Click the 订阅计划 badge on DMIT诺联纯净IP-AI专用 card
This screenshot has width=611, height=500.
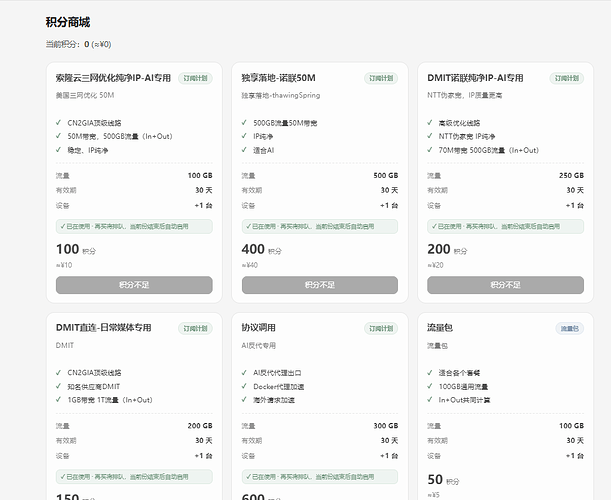tap(567, 78)
